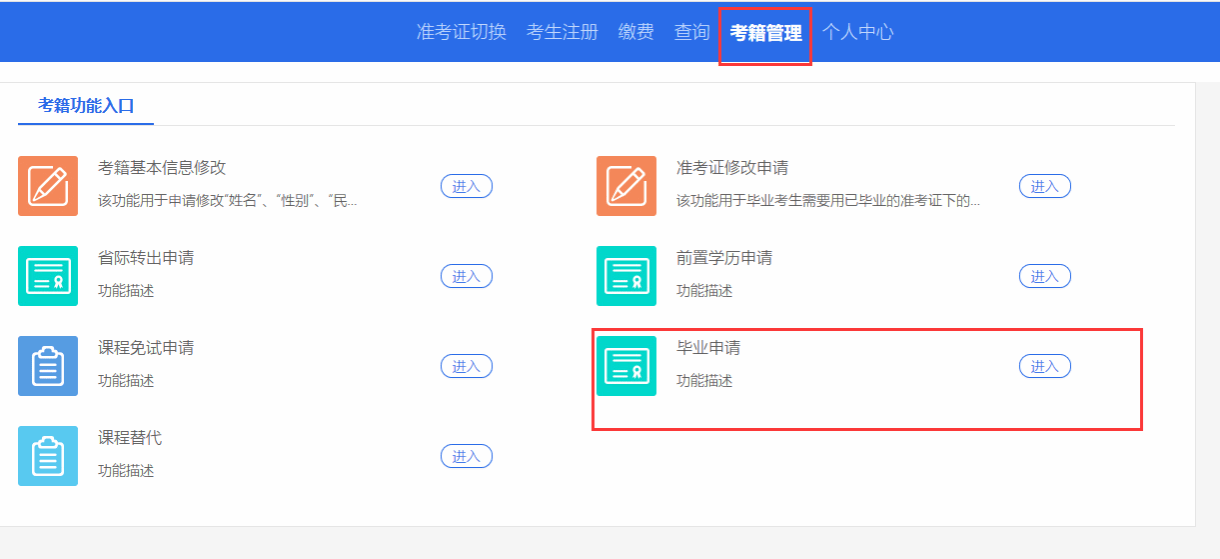Click the 考籍基本信息修改 orange pencil icon

[x=48, y=186]
